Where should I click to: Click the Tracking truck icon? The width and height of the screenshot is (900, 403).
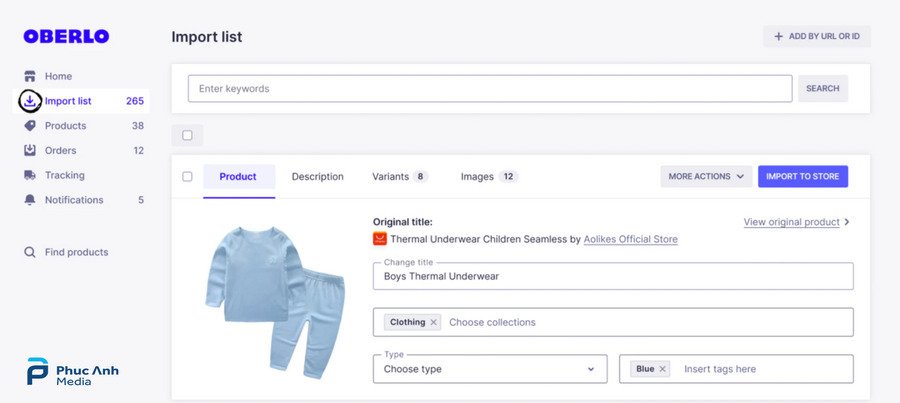tap(30, 175)
